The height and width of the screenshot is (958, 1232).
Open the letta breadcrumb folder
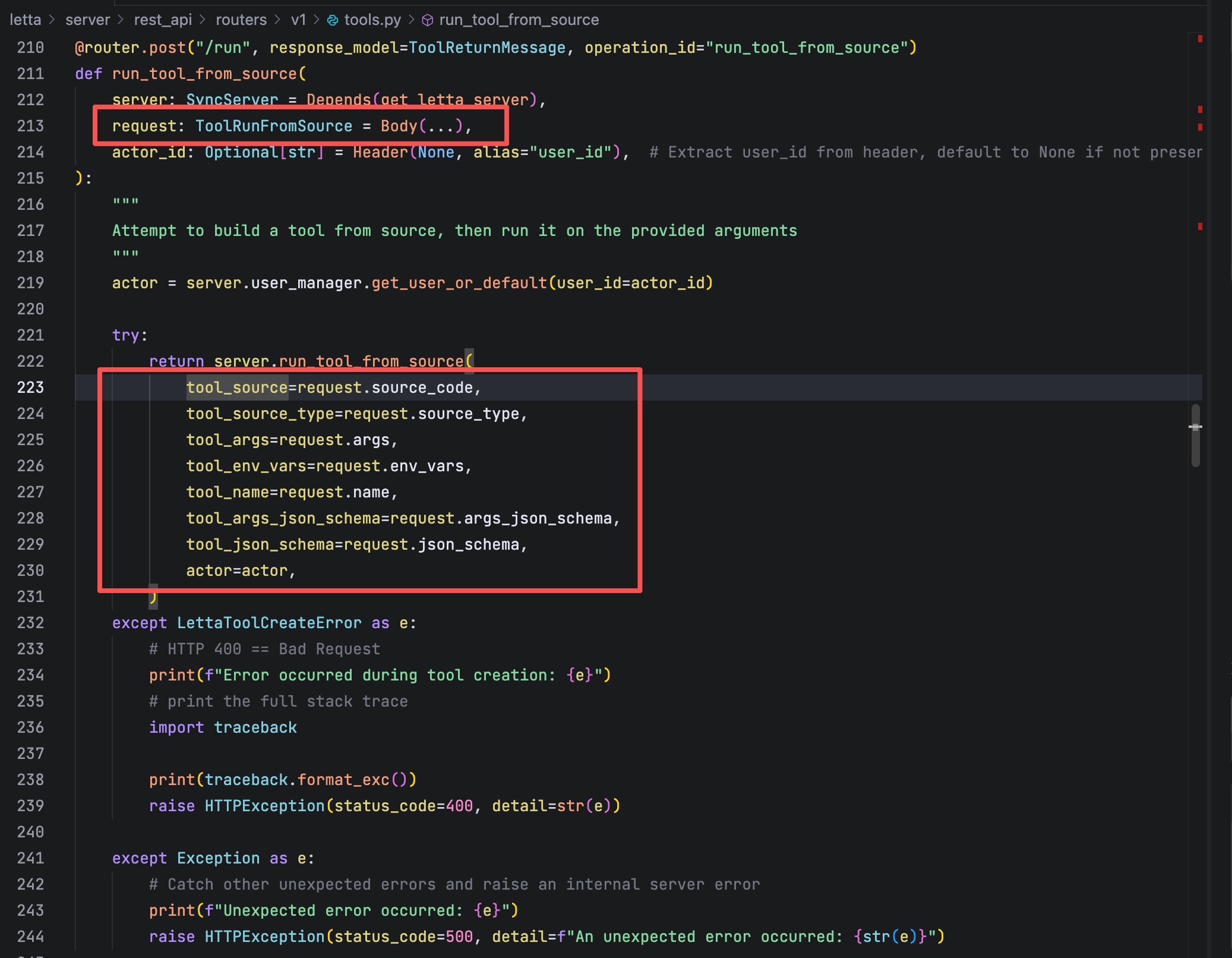(25, 20)
